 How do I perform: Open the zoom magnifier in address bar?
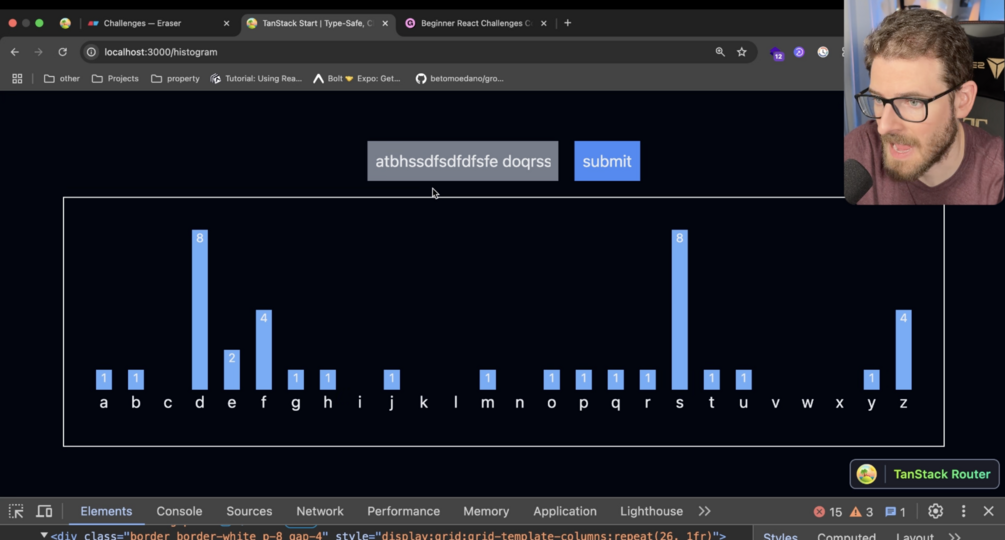720,52
